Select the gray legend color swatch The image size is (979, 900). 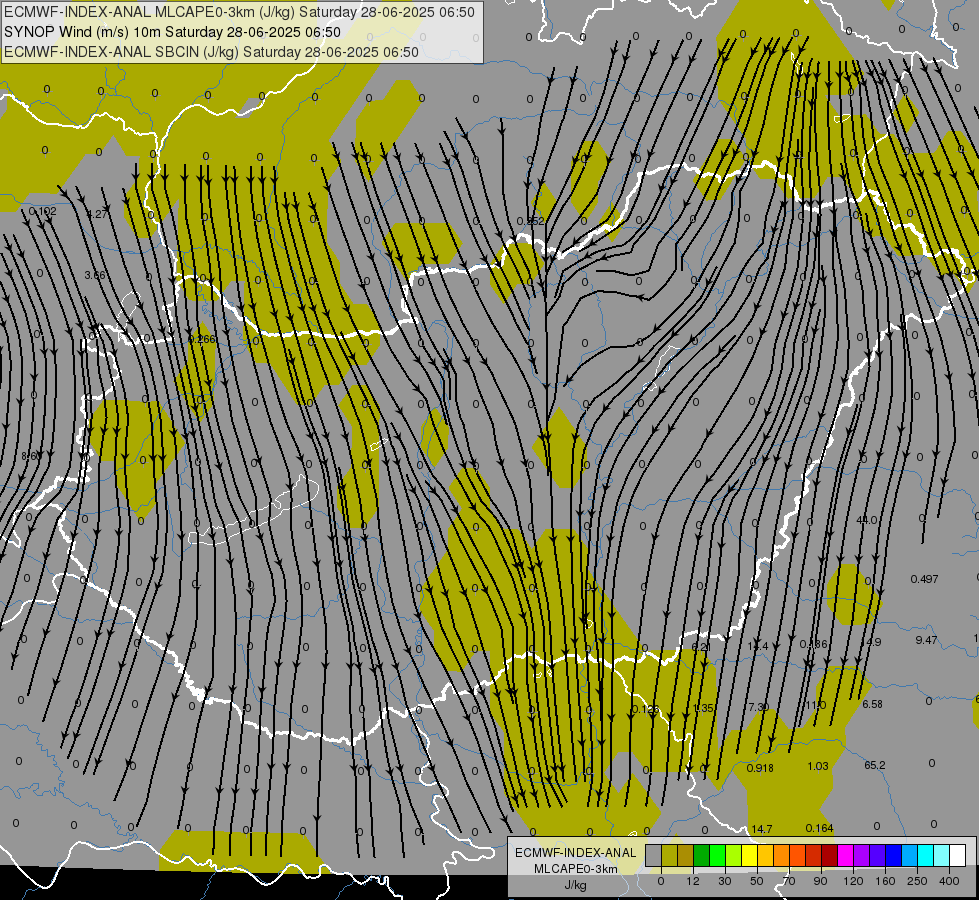(653, 855)
